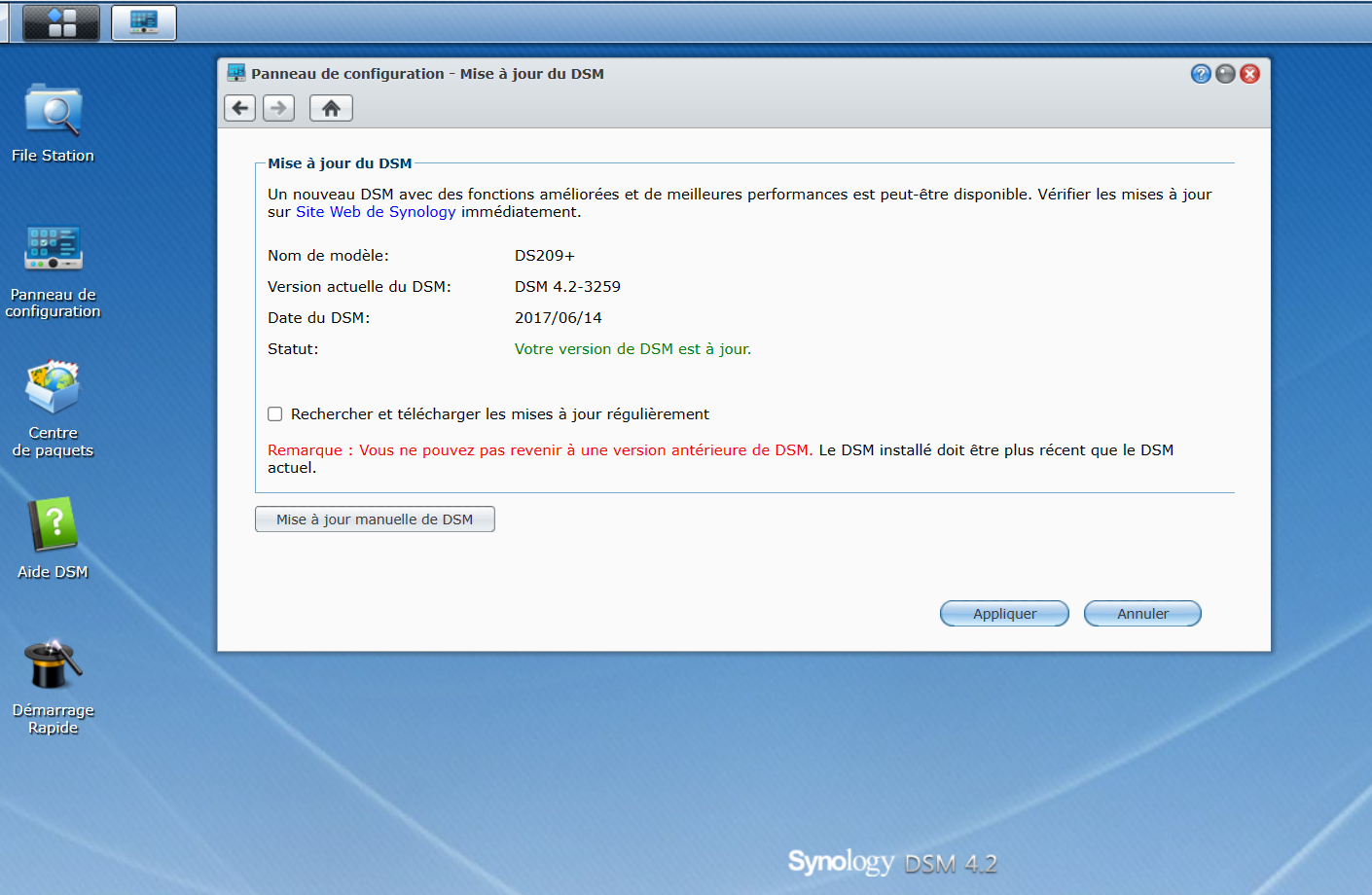Screen dimensions: 1372x895
Task: Click the window title bar text
Action: tap(427, 74)
